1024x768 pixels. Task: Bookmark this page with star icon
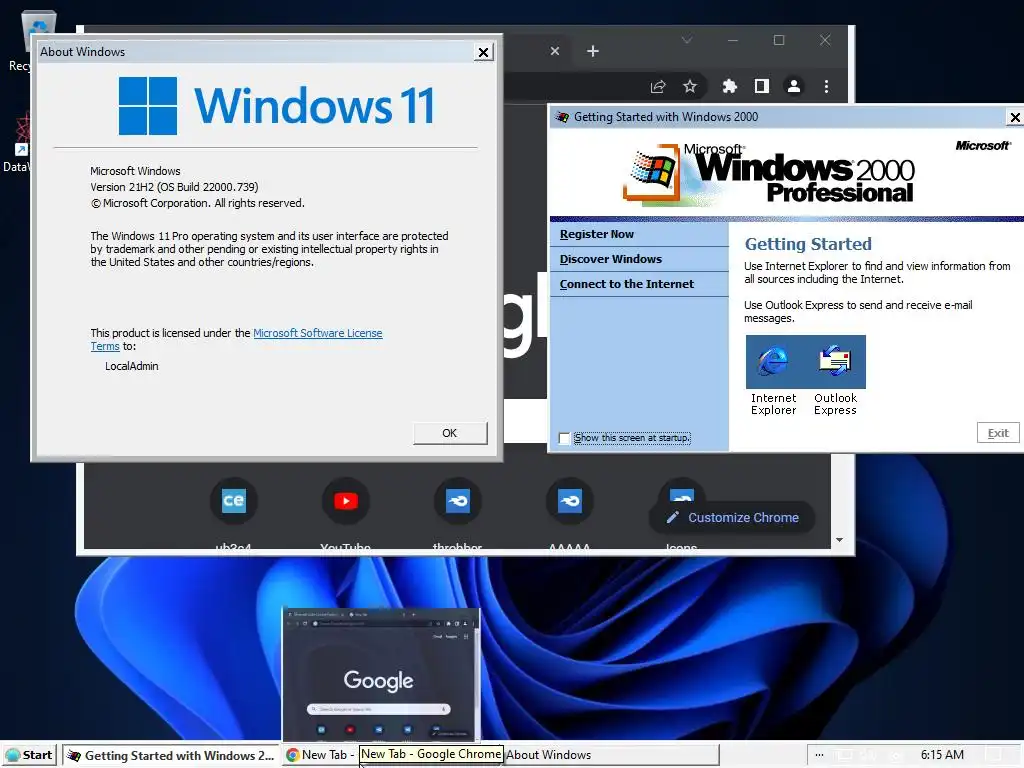[690, 86]
